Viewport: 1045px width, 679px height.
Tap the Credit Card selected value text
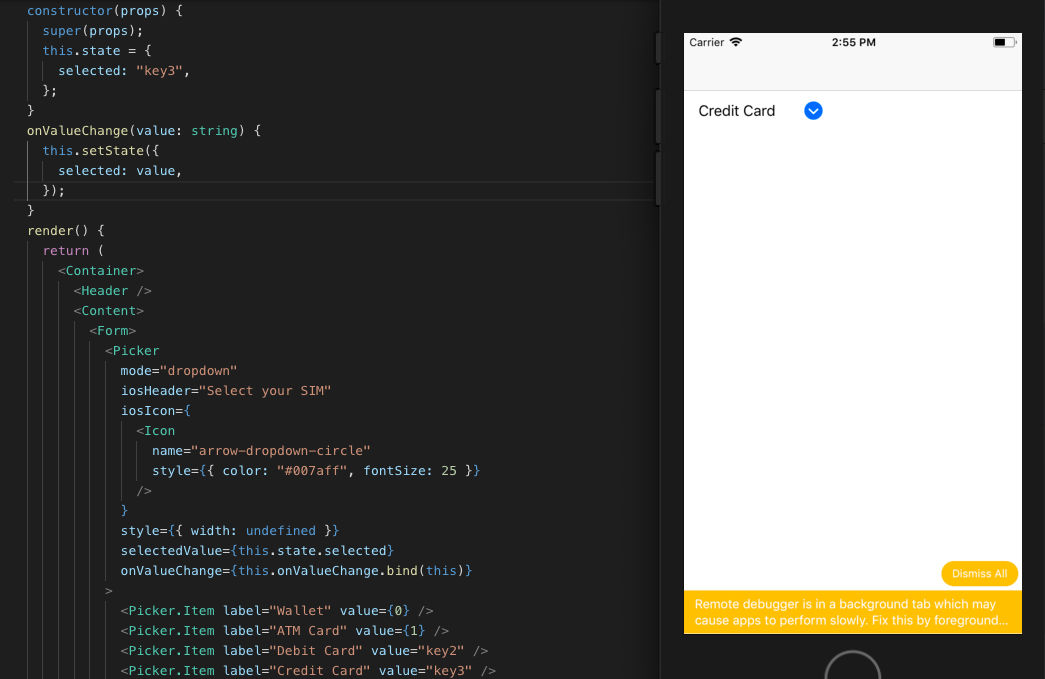click(736, 111)
